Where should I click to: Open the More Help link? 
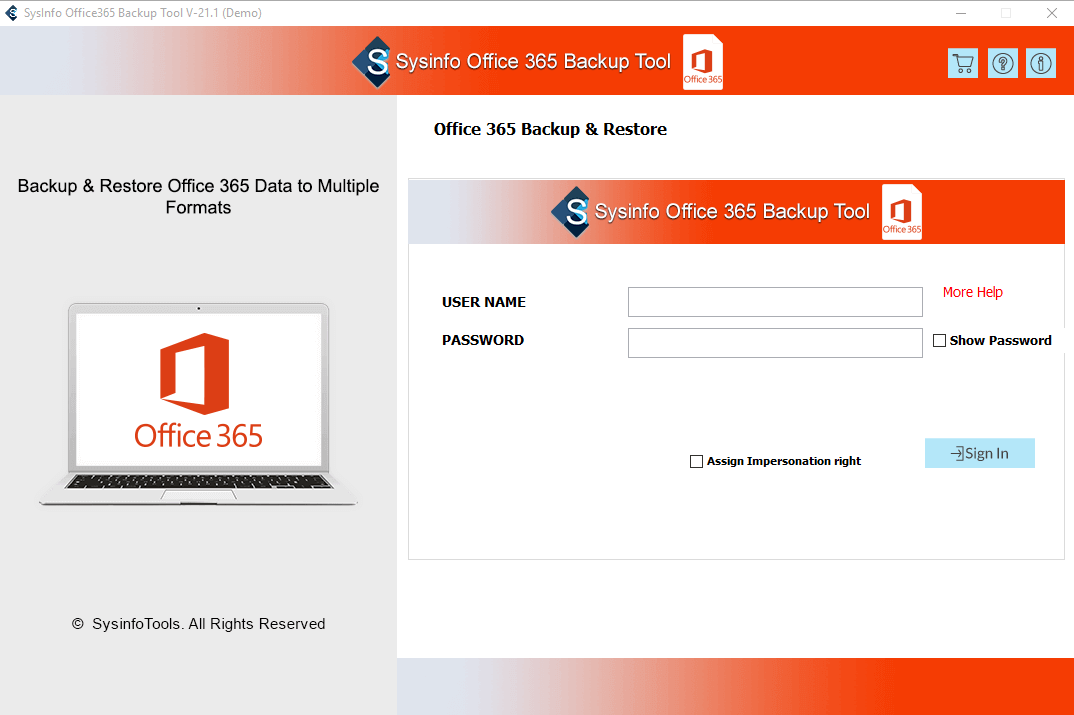(973, 292)
